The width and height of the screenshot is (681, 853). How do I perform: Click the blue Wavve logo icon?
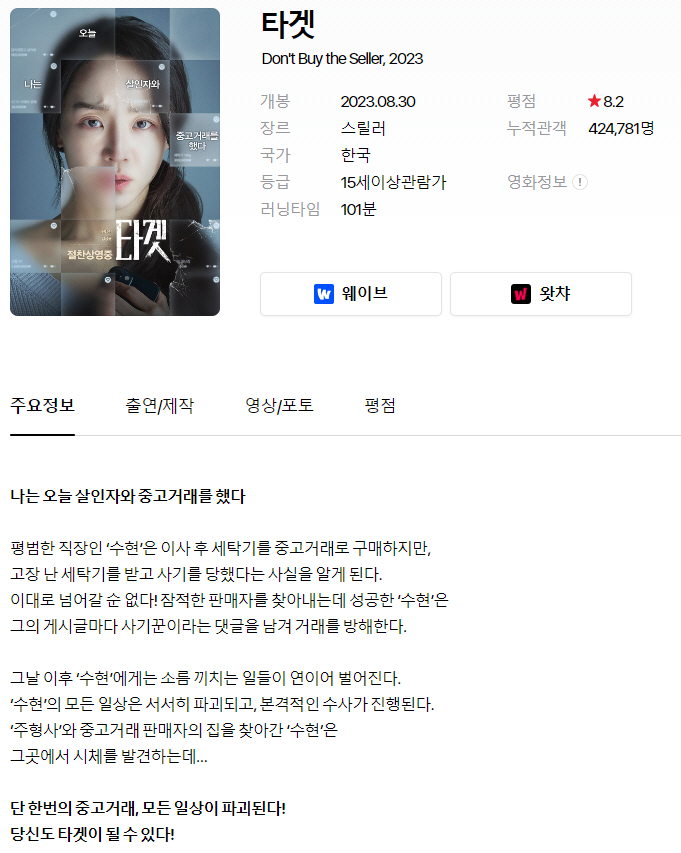pyautogui.click(x=324, y=294)
